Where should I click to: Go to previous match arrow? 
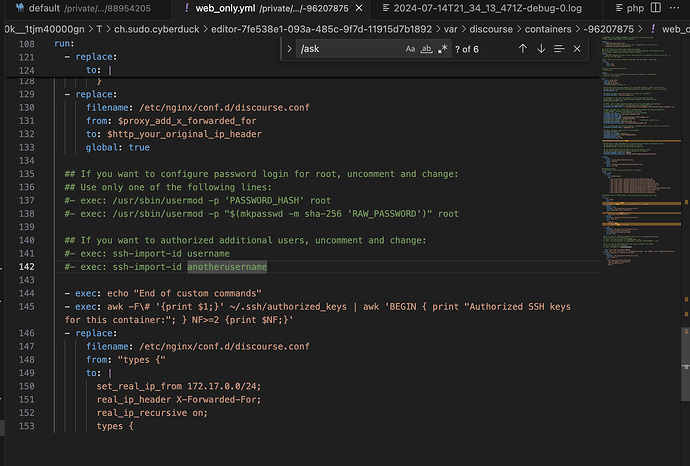click(522, 48)
